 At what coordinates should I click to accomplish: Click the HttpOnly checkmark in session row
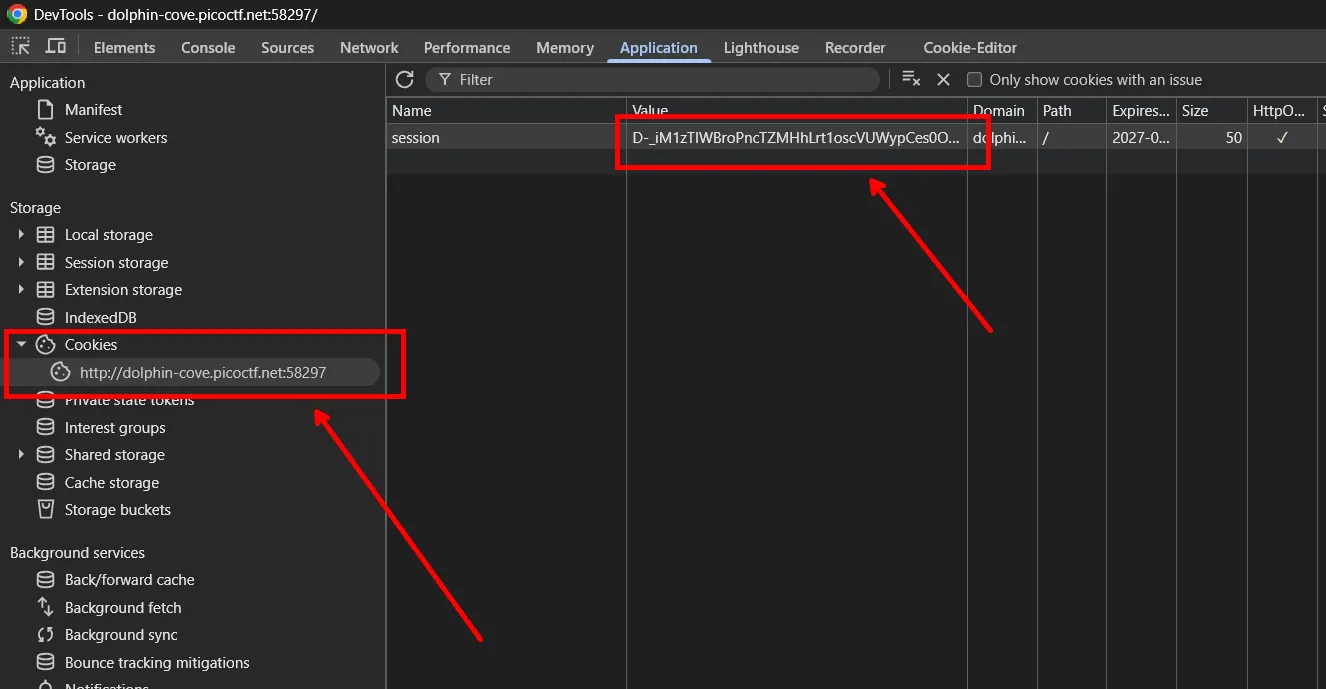coord(1282,137)
